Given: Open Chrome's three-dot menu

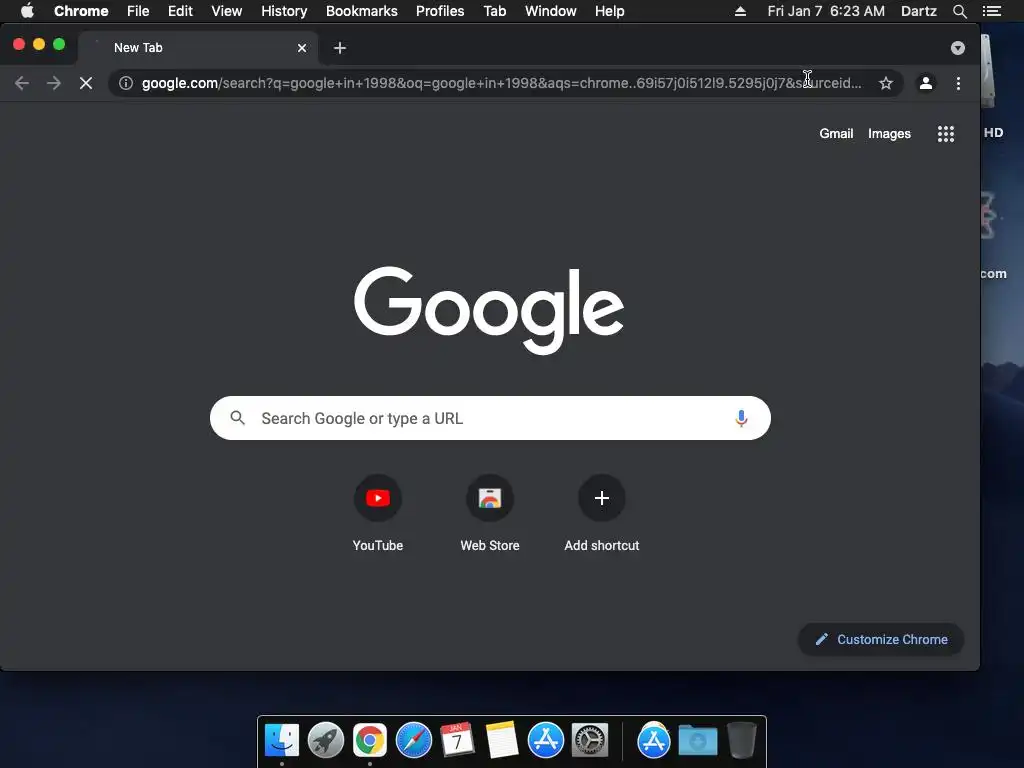Looking at the screenshot, I should [x=958, y=83].
